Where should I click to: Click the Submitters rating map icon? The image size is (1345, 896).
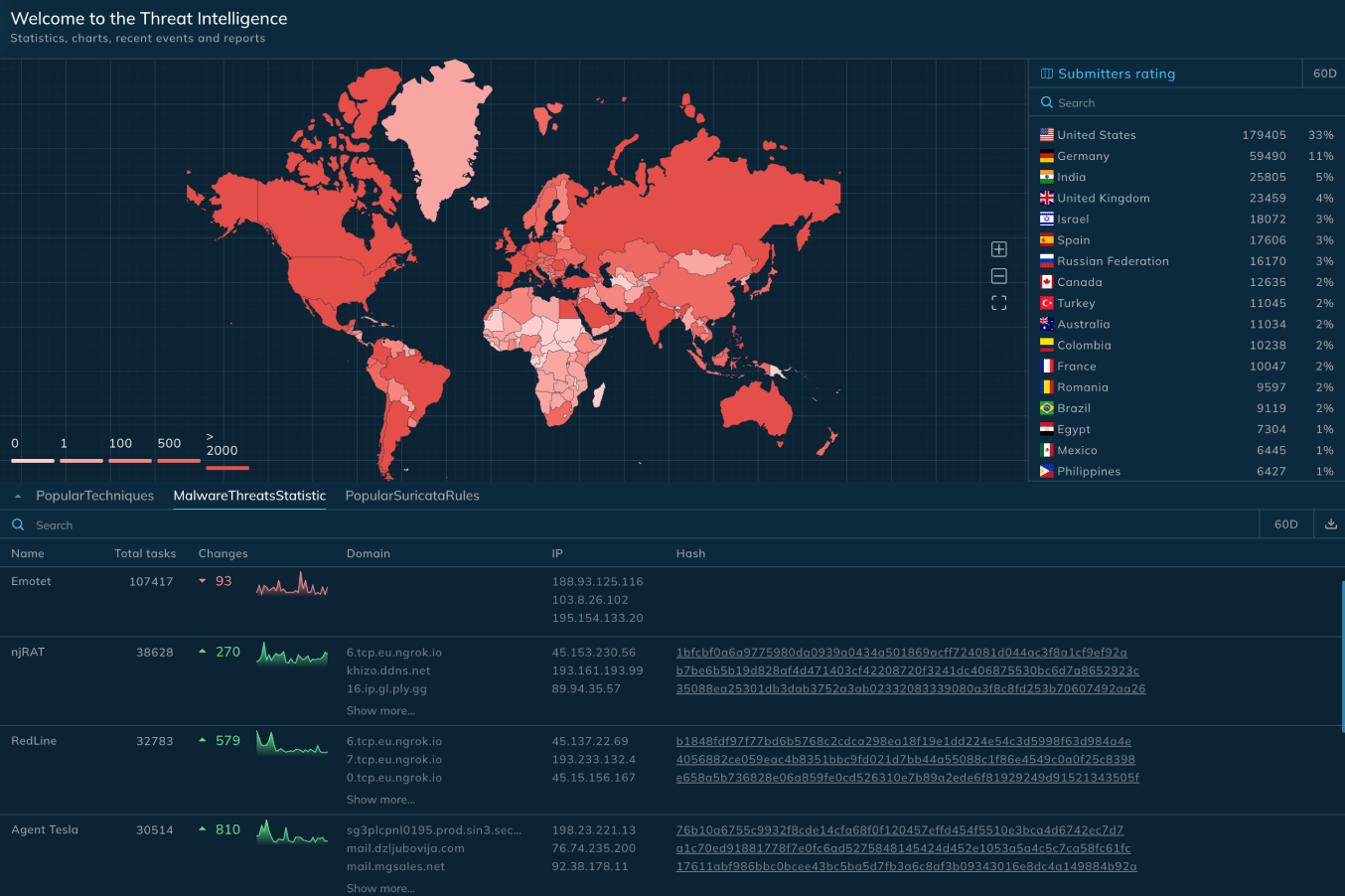point(1046,74)
